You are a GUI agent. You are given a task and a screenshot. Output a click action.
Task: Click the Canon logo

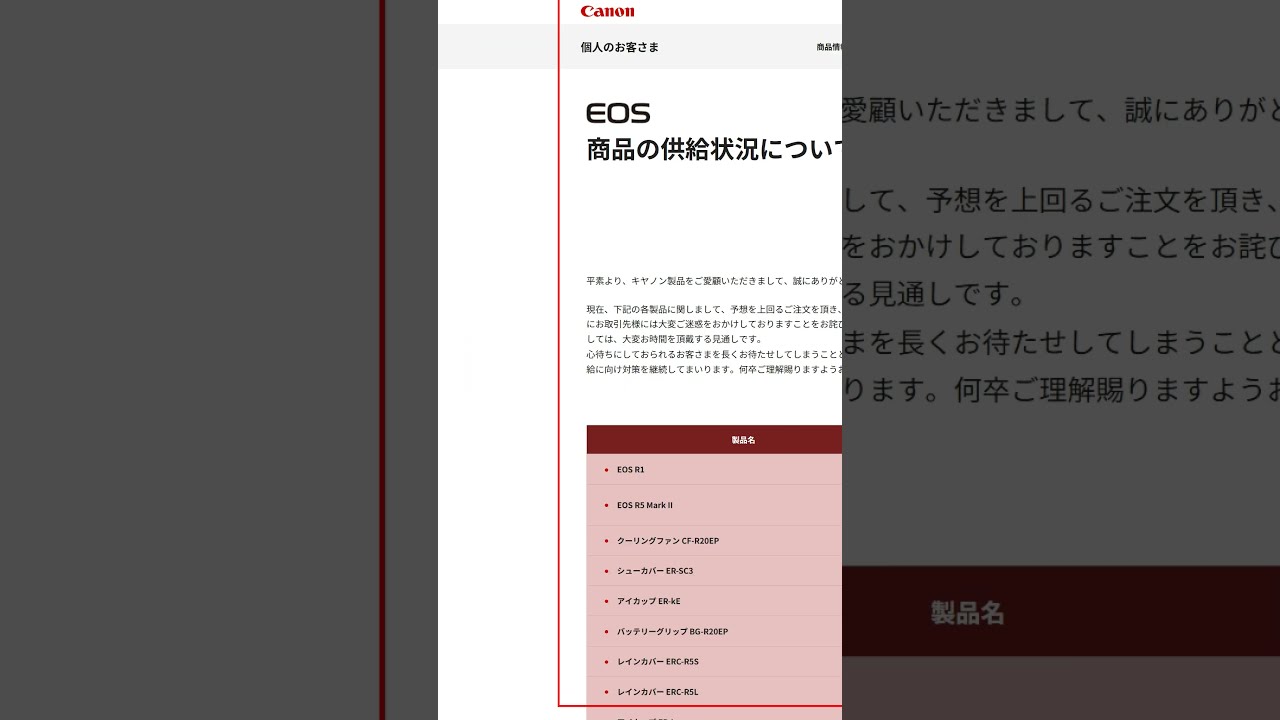point(607,11)
